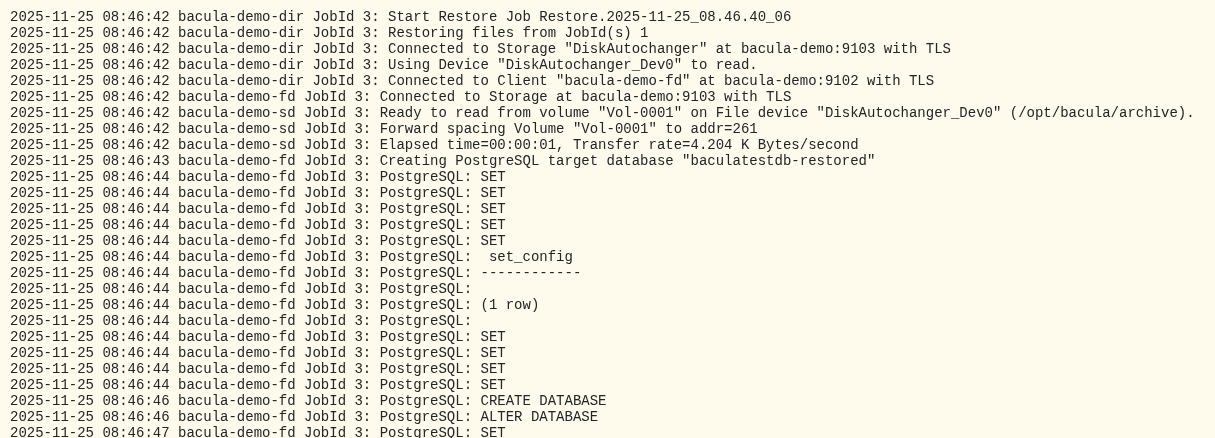Click the "(1 row)" output line
Viewport: 1215px width, 438px height.
(x=509, y=305)
